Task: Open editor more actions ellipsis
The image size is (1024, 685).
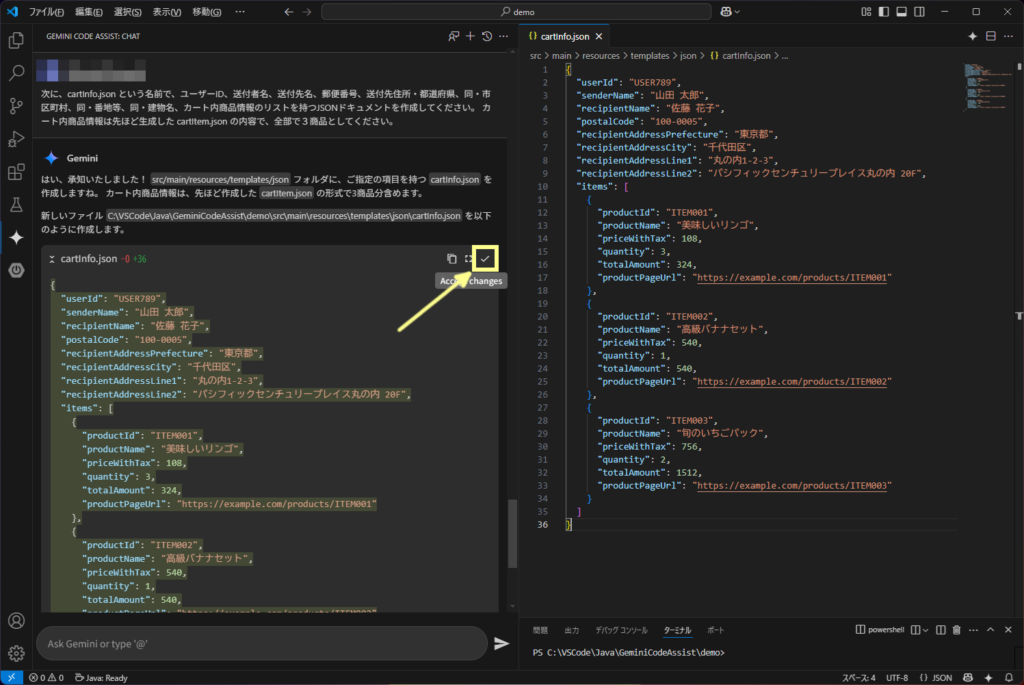Action: [x=1008, y=37]
